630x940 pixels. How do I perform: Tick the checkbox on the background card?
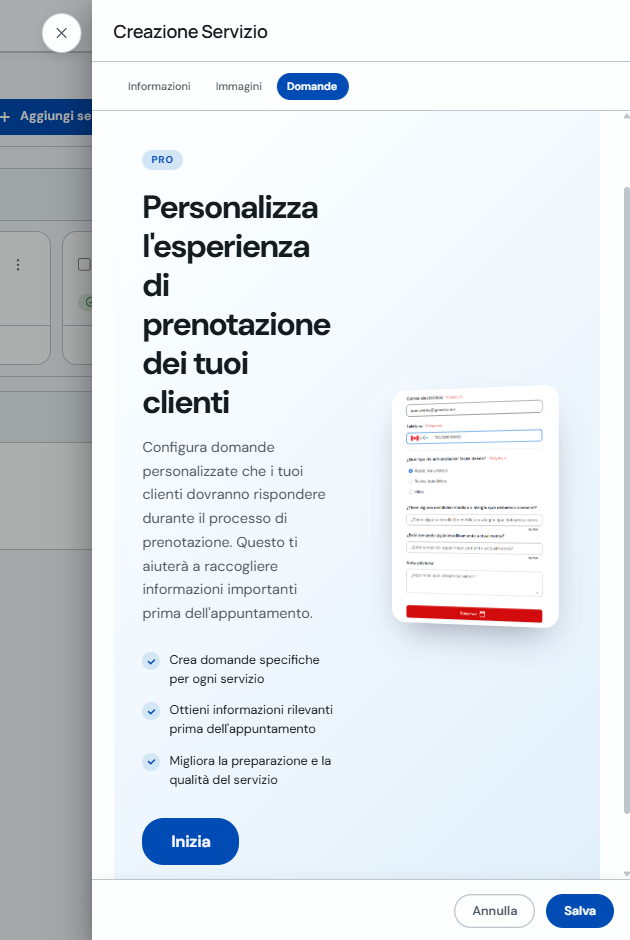(x=85, y=264)
